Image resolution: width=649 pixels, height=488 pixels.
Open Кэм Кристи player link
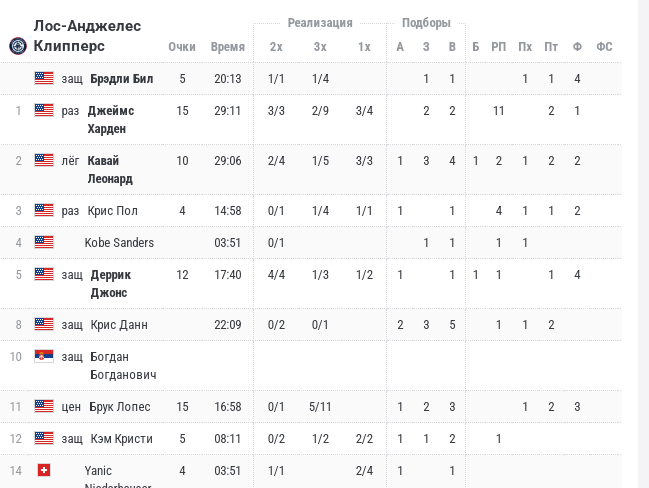pyautogui.click(x=121, y=438)
